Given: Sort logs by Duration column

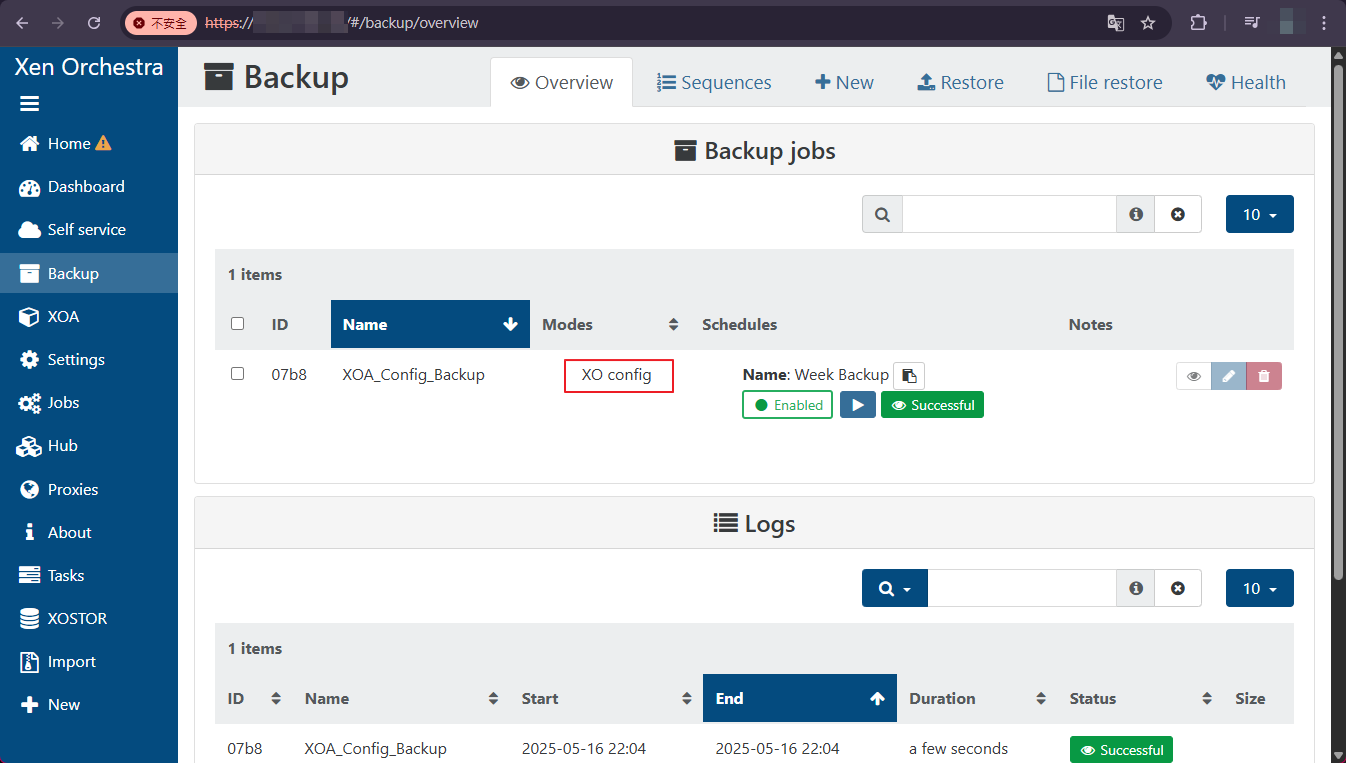Looking at the screenshot, I should pos(976,699).
